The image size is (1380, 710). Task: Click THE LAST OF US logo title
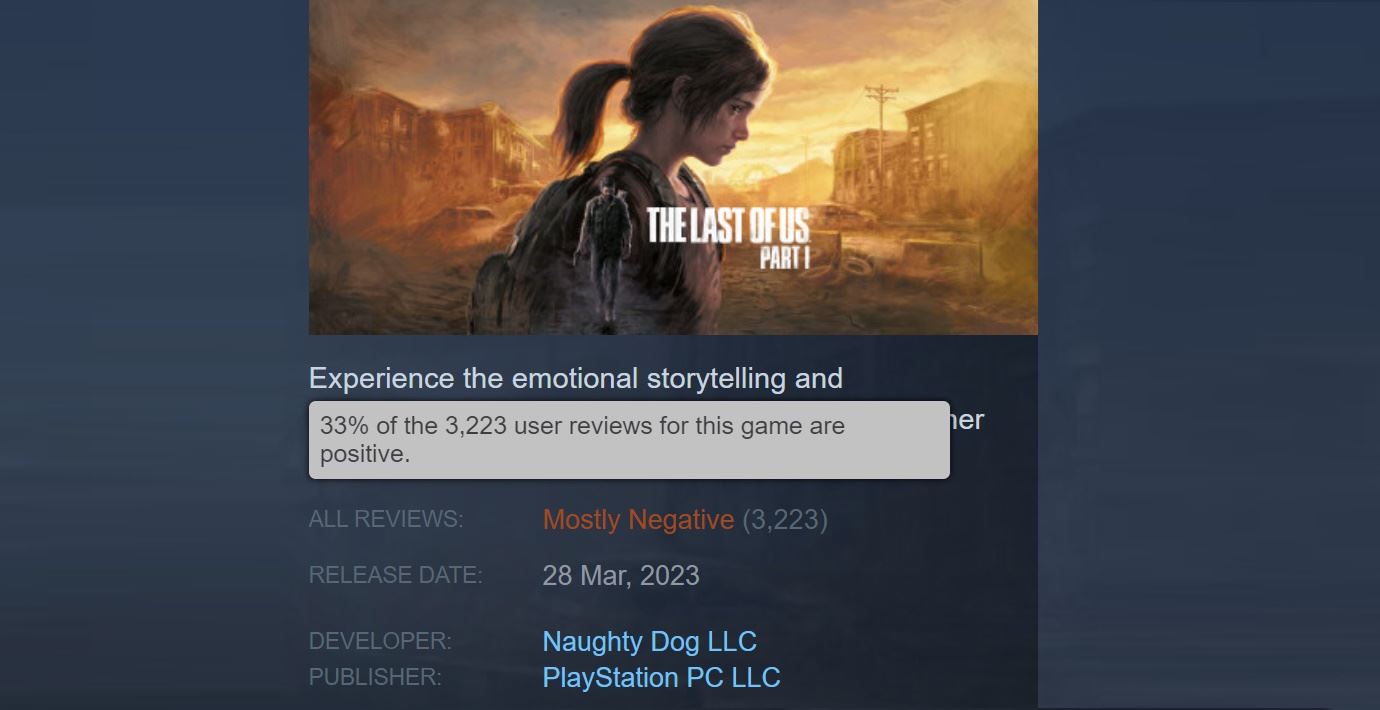[x=727, y=225]
